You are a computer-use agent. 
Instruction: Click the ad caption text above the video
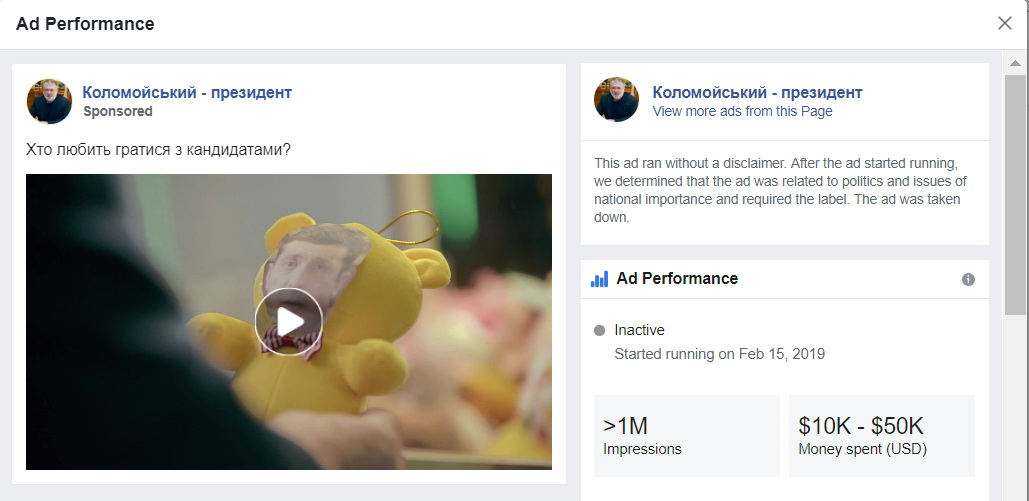coord(158,150)
